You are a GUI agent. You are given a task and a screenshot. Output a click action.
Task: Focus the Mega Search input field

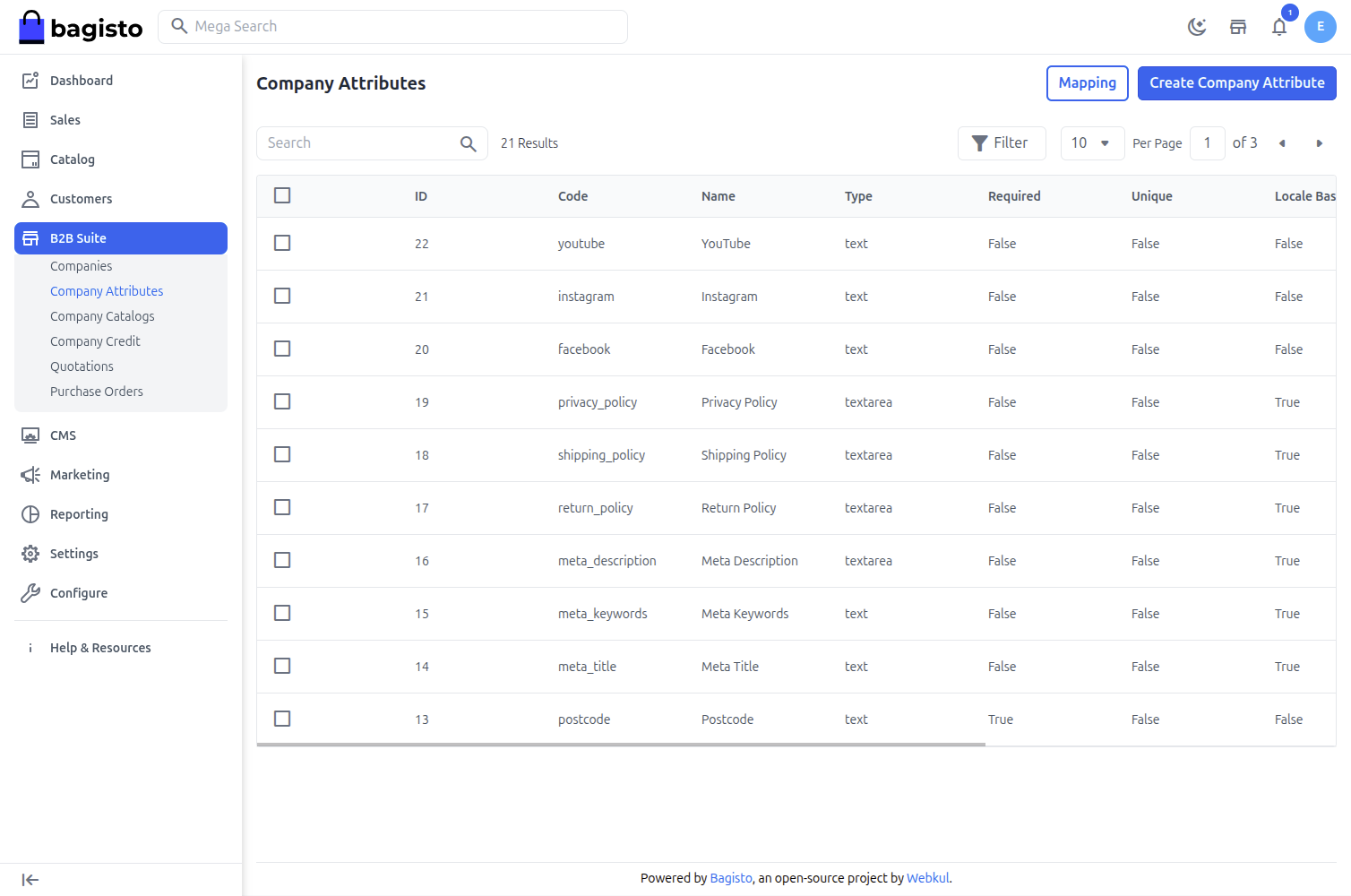click(392, 27)
